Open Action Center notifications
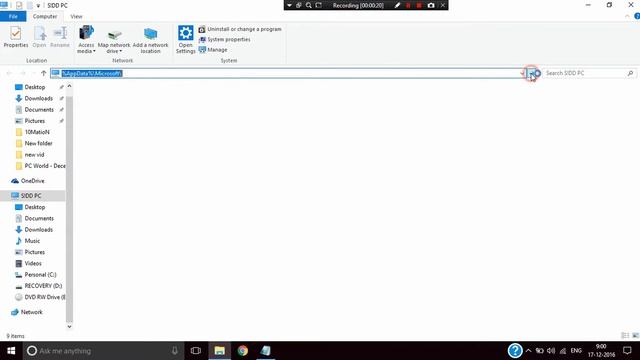This screenshot has width=640, height=360. point(627,351)
